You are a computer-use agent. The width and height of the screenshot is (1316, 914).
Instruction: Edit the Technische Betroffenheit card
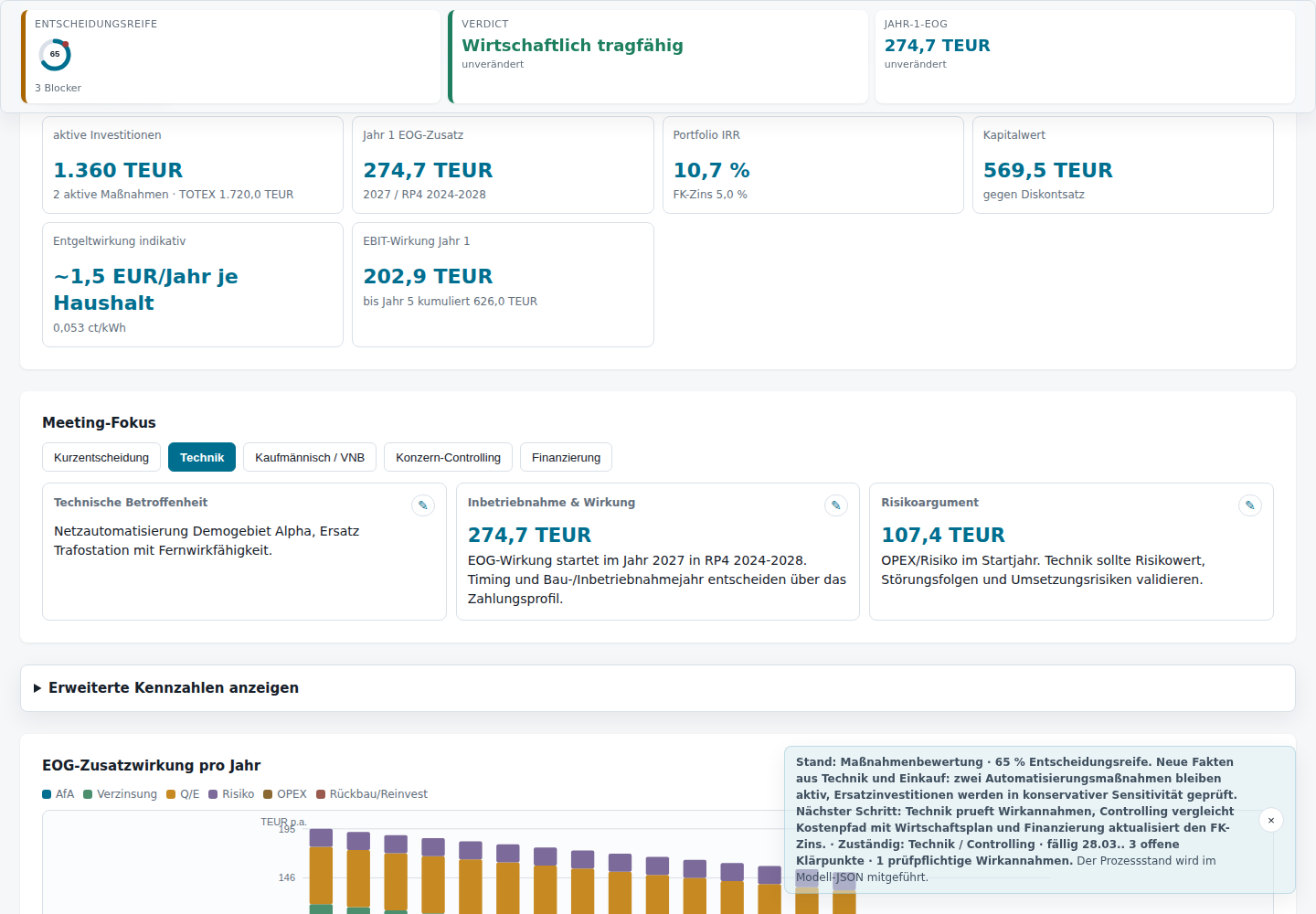[423, 505]
